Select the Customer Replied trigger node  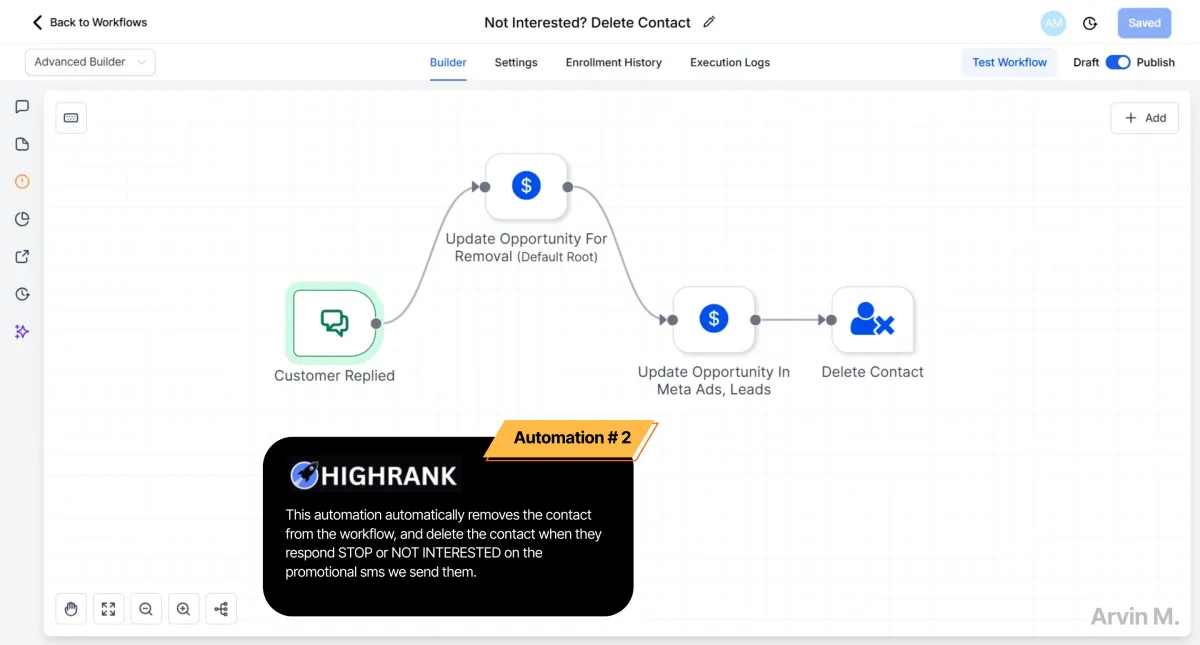(334, 322)
